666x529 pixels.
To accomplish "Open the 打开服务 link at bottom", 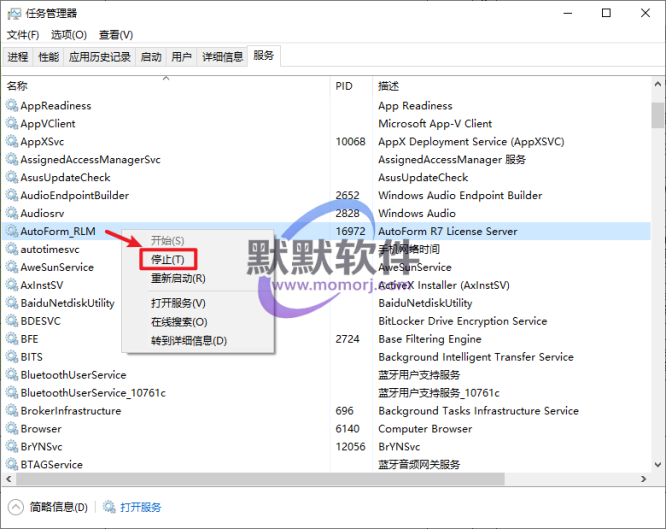I will [x=141, y=508].
